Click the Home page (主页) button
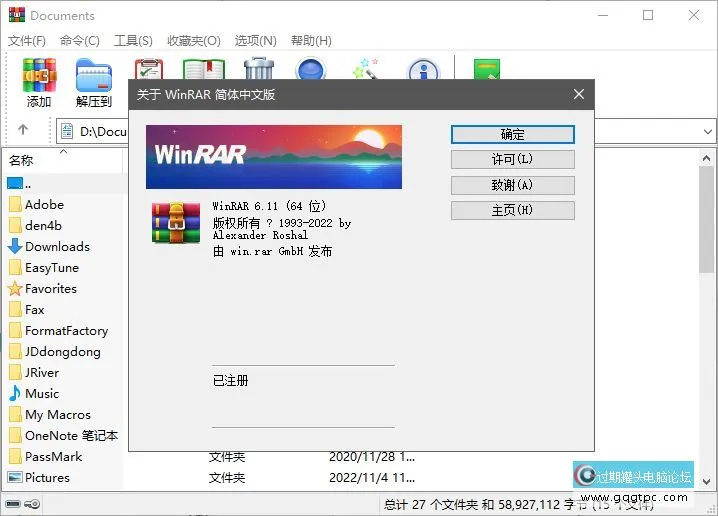Viewport: 718px width, 516px height. coord(512,211)
